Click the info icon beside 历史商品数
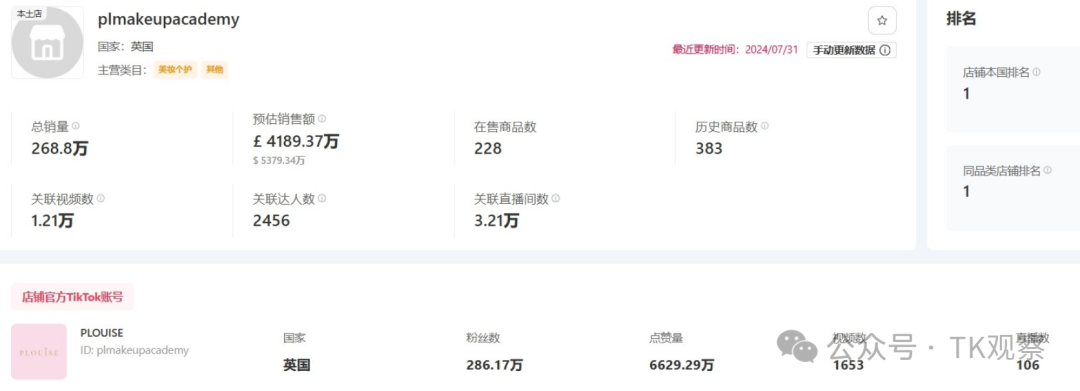 point(765,126)
